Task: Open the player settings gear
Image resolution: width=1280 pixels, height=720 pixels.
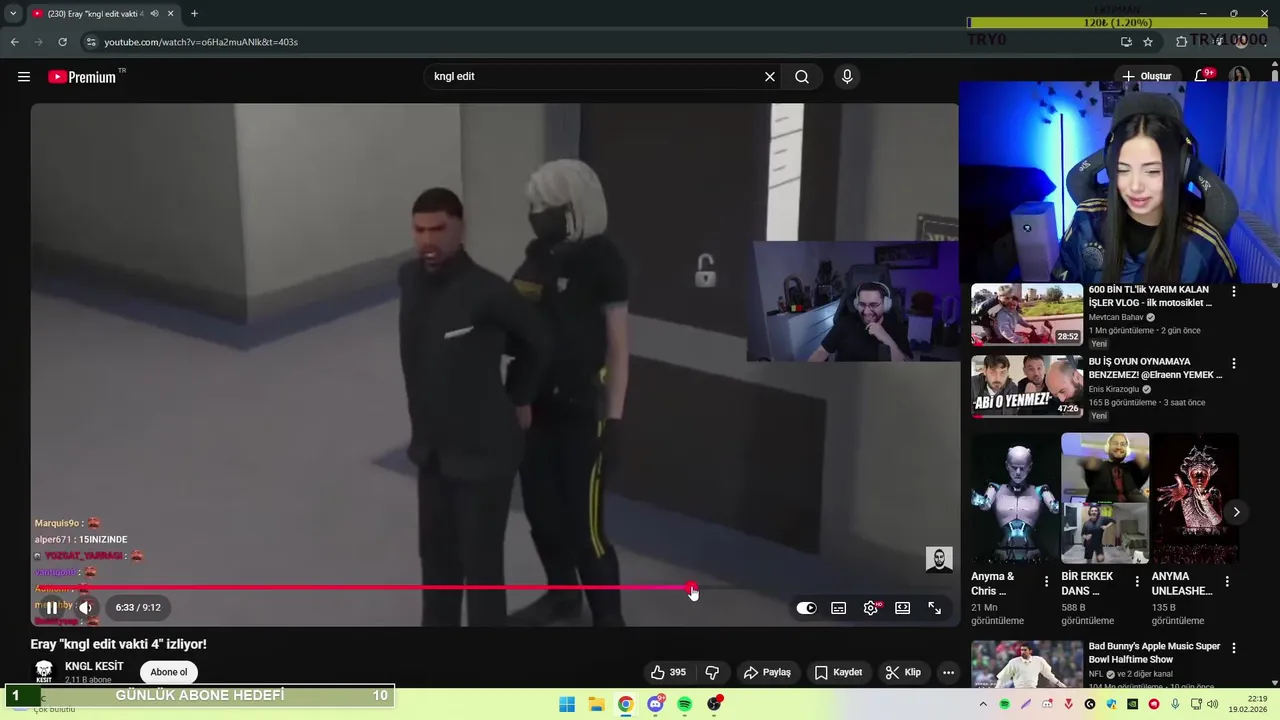Action: coord(871,608)
